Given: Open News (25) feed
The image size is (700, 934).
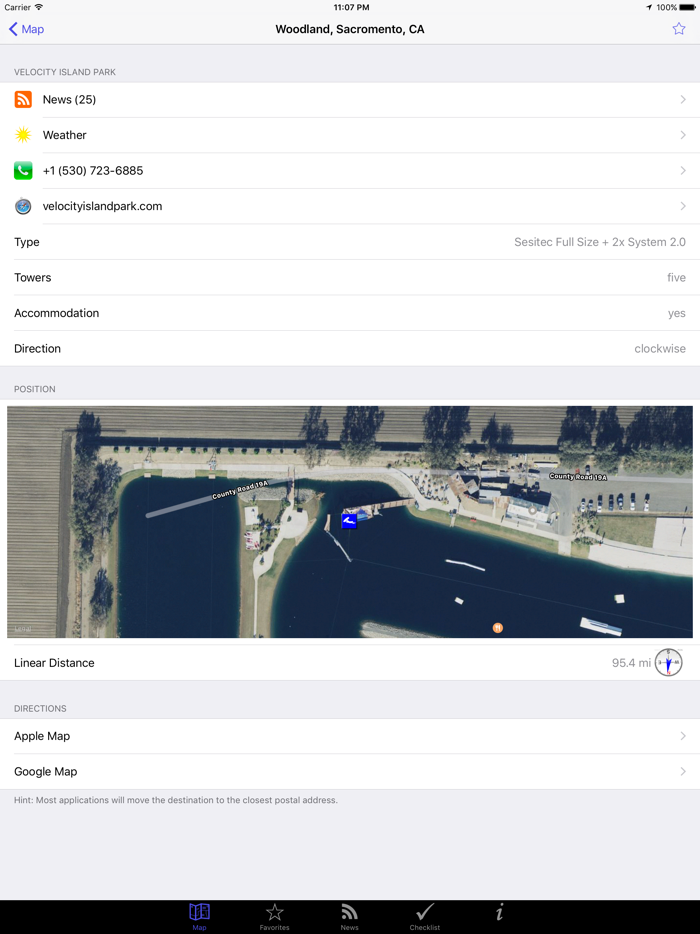Looking at the screenshot, I should (x=350, y=99).
